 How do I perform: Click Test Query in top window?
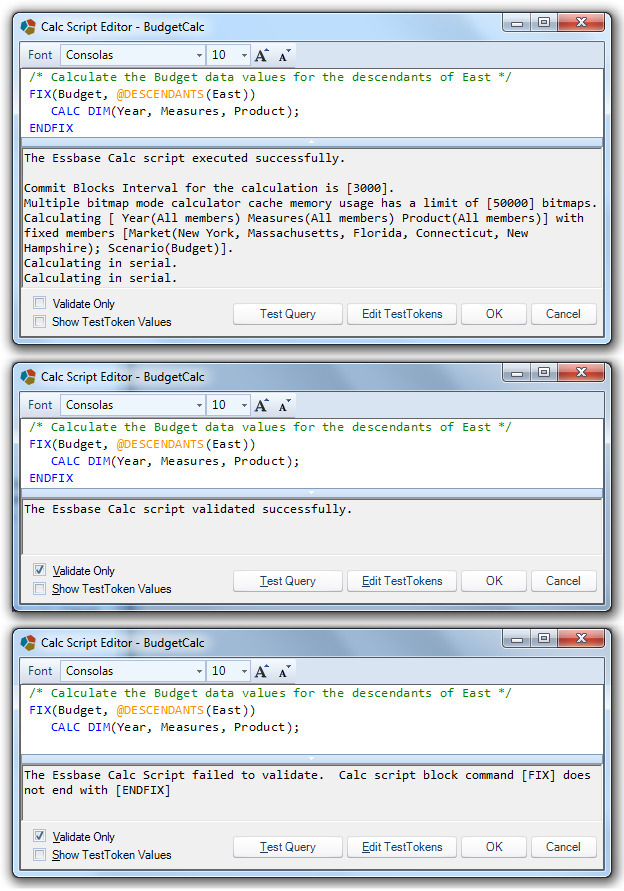coord(288,314)
